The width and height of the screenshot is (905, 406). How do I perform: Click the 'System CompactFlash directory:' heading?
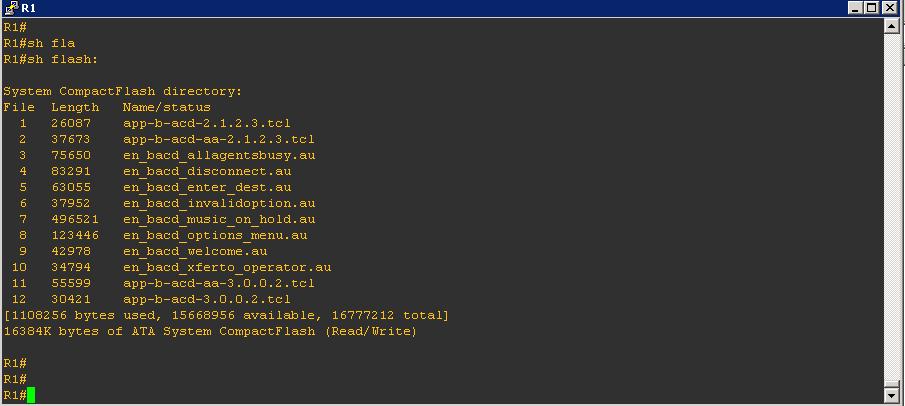(x=122, y=91)
